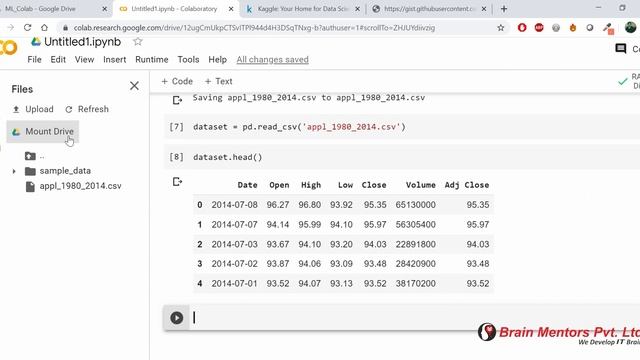This screenshot has width=640, height=360.
Task: Close the Kaggle tab
Action: [x=358, y=9]
